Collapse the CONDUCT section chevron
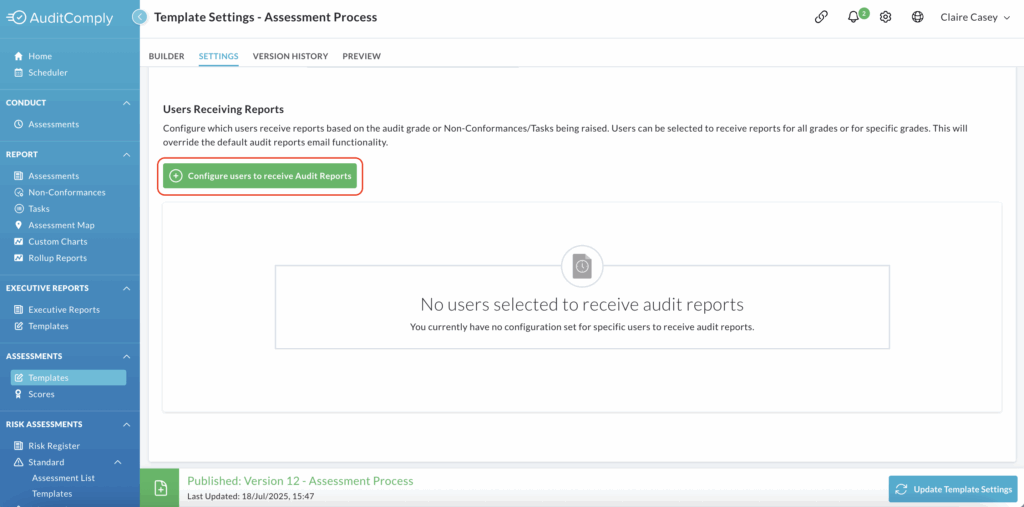The height and width of the screenshot is (507, 1024). (127, 103)
